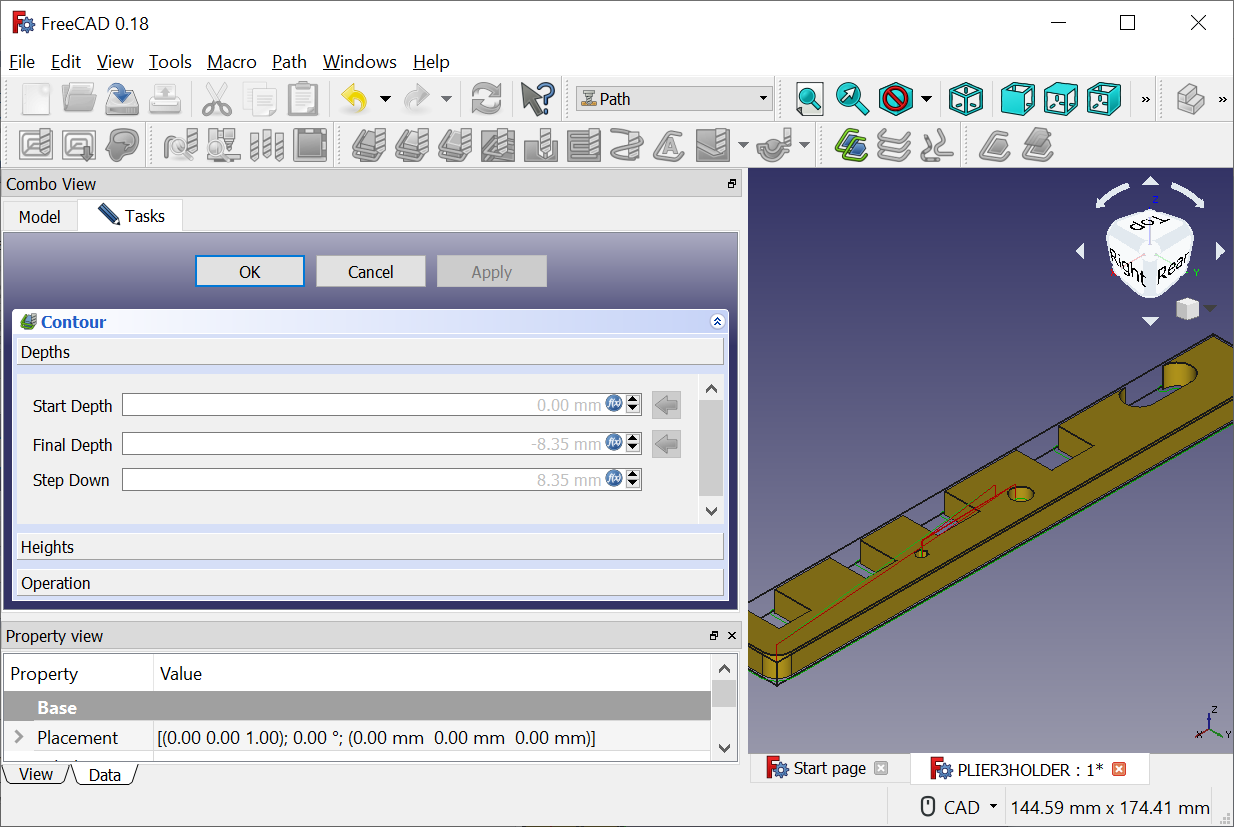
Task: Click the Final Depth spinner arrows
Action: click(x=633, y=443)
